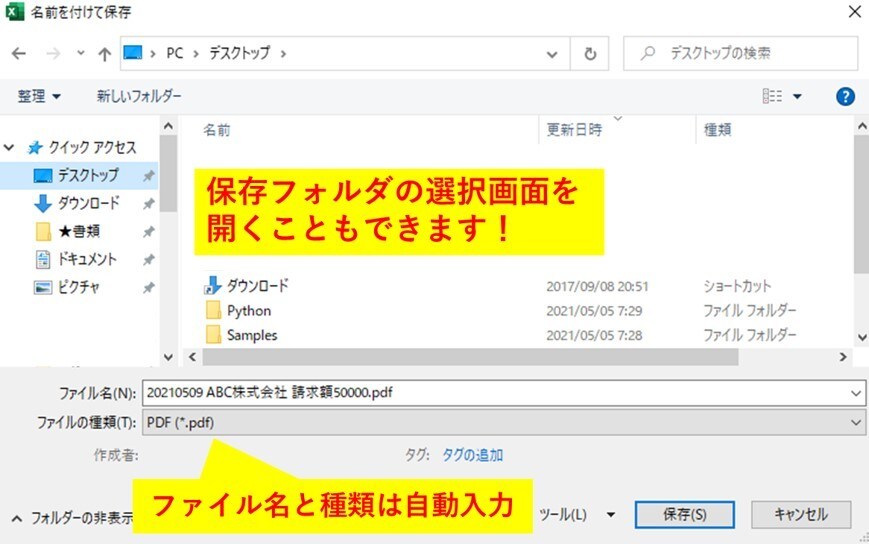Viewport: 869px width, 544px height.
Task: Open ドキュメント in navigation pane
Action: (x=87, y=259)
